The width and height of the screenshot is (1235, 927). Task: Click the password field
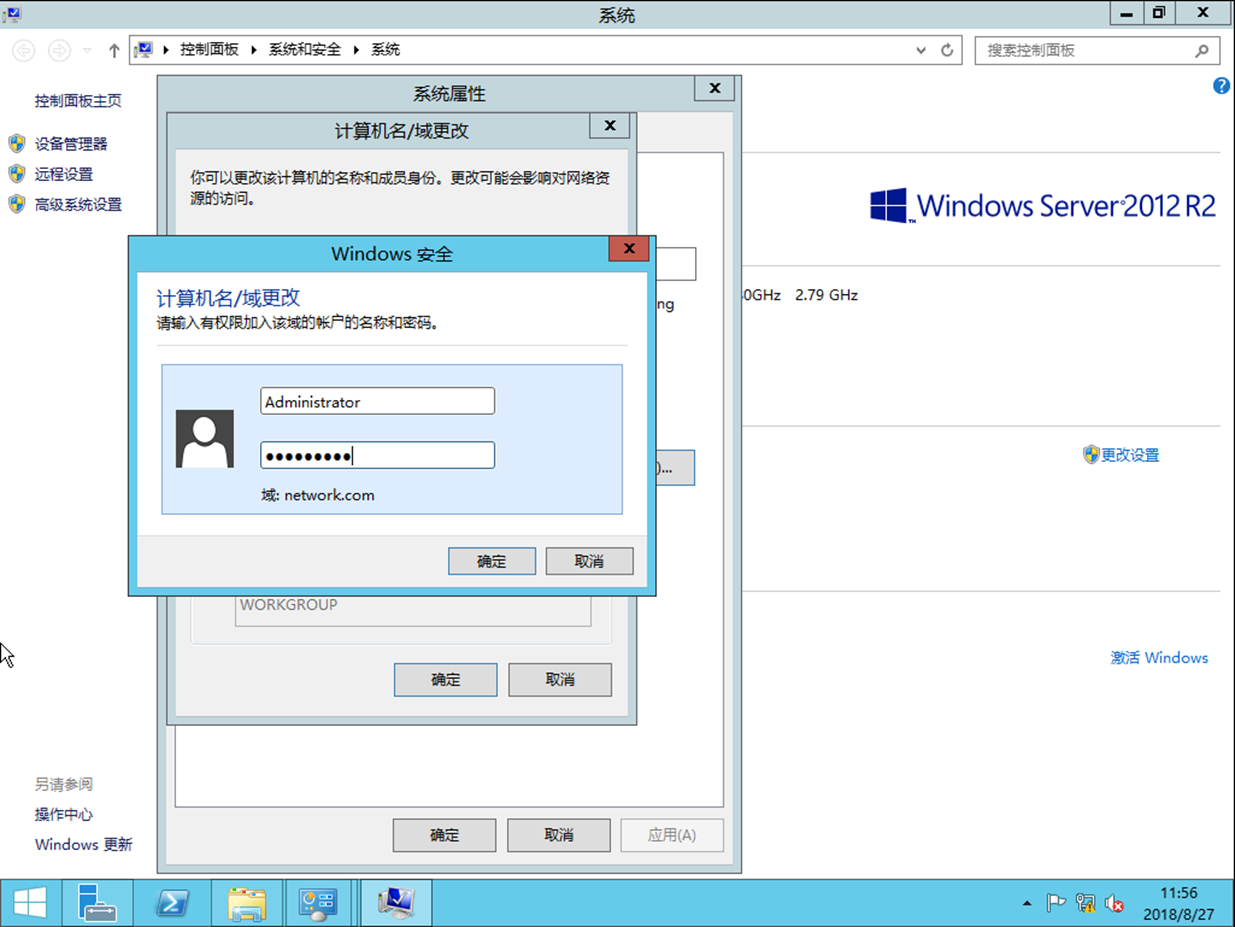click(x=378, y=455)
